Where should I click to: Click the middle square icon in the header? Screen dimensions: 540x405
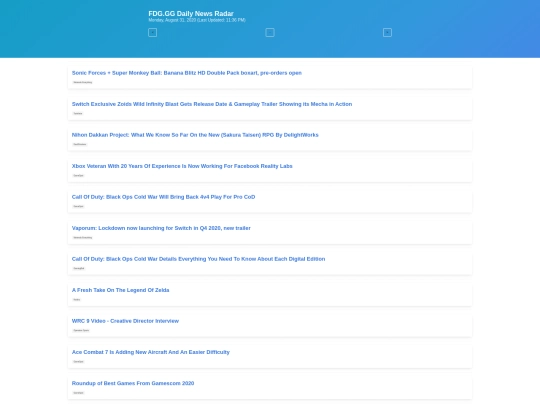pos(270,32)
